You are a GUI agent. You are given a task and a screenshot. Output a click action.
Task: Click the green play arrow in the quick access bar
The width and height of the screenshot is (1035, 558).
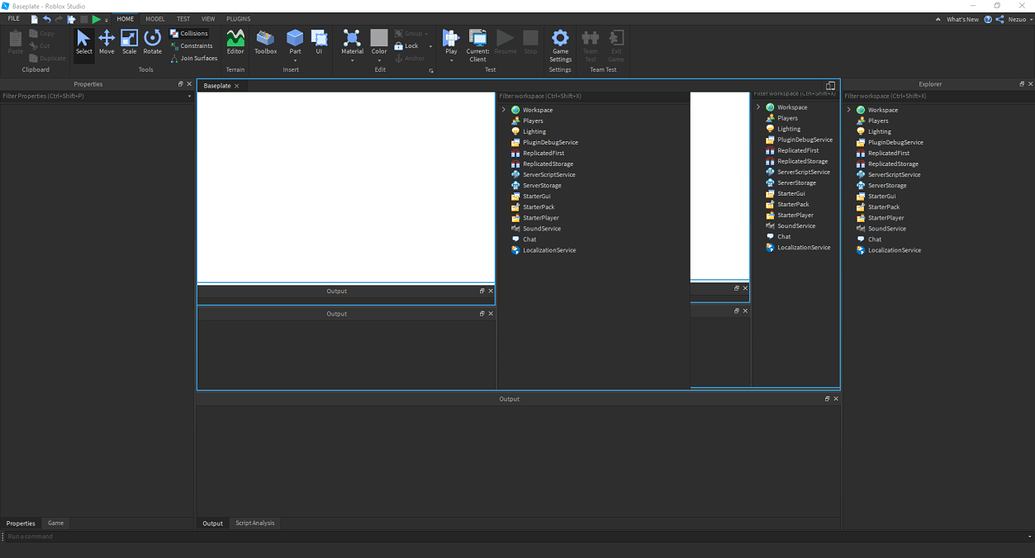pyautogui.click(x=96, y=19)
